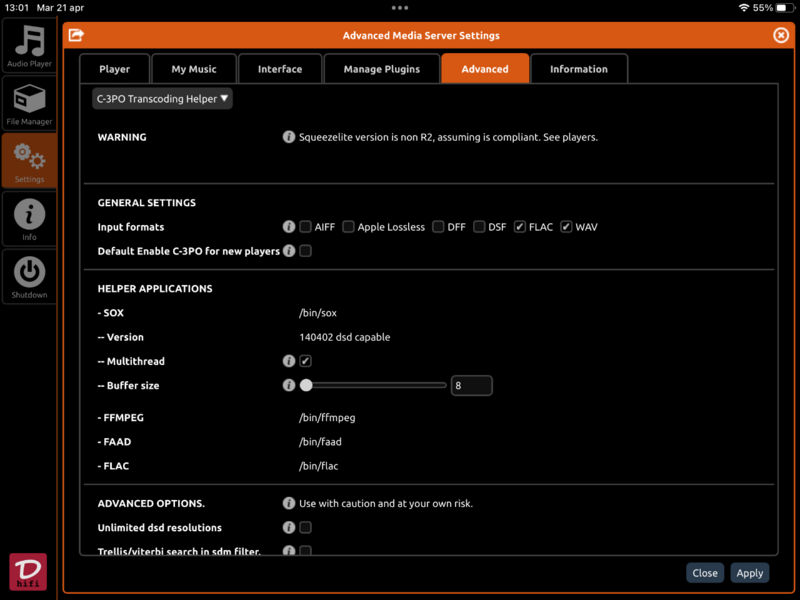Screen dimensions: 800x600
Task: Show info for Default Enable C-3PO
Action: 289,251
